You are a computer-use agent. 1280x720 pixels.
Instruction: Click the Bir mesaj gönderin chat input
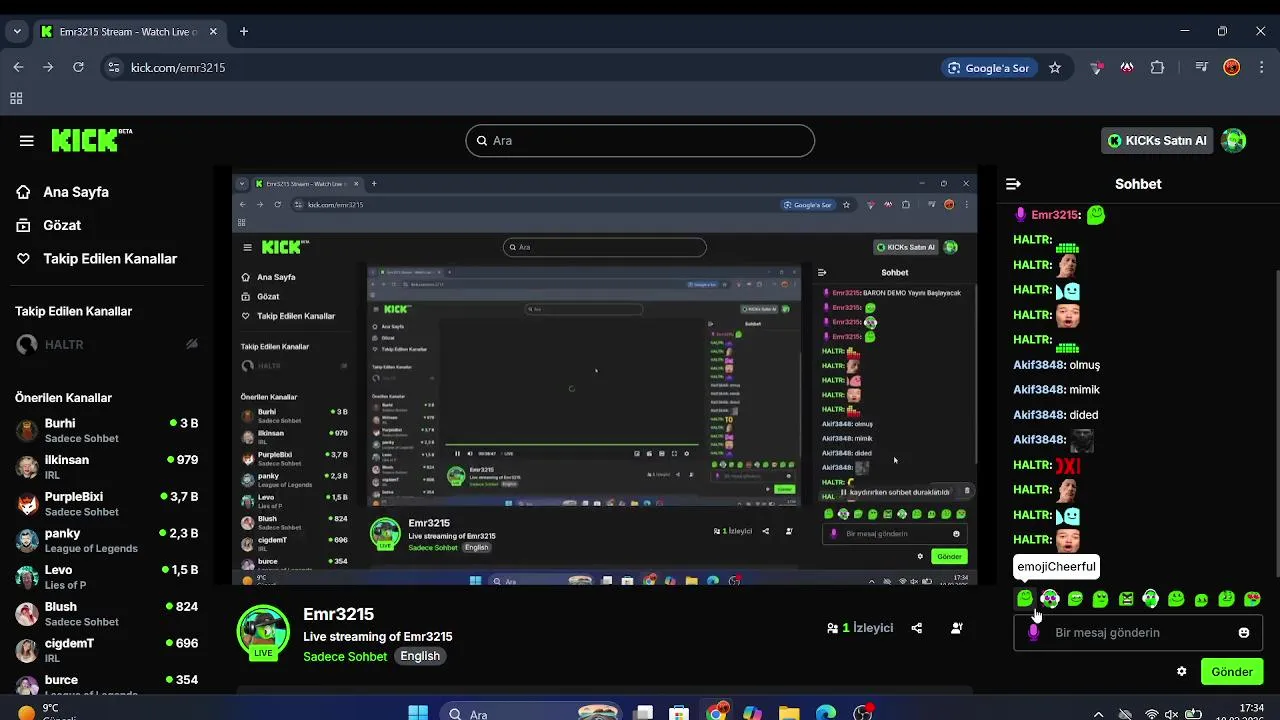pyautogui.click(x=1138, y=633)
